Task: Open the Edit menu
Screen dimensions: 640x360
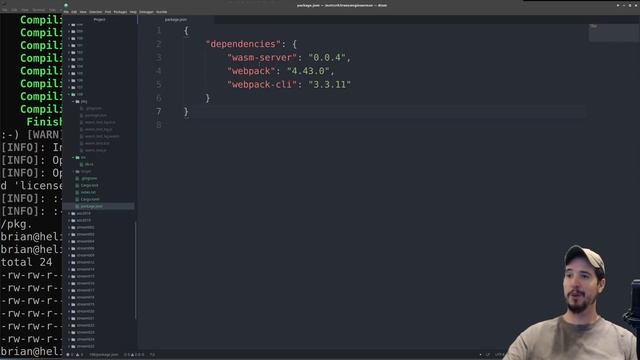Action: pos(74,12)
